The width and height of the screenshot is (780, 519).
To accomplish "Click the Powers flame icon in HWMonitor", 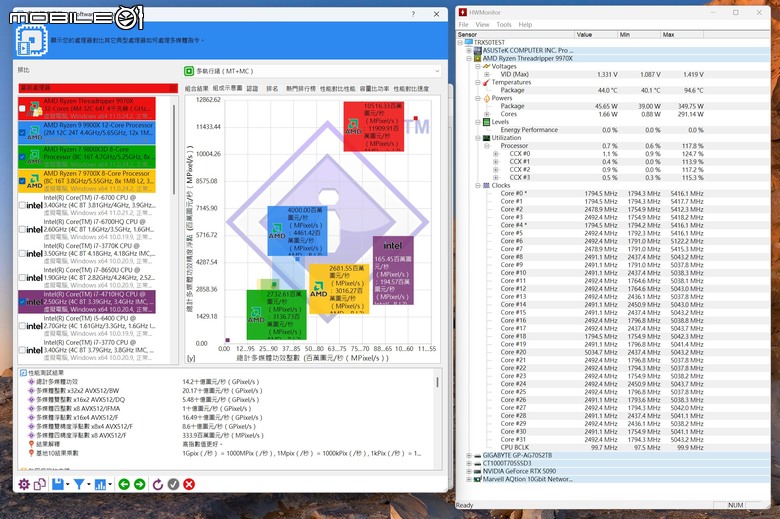I will (x=487, y=98).
